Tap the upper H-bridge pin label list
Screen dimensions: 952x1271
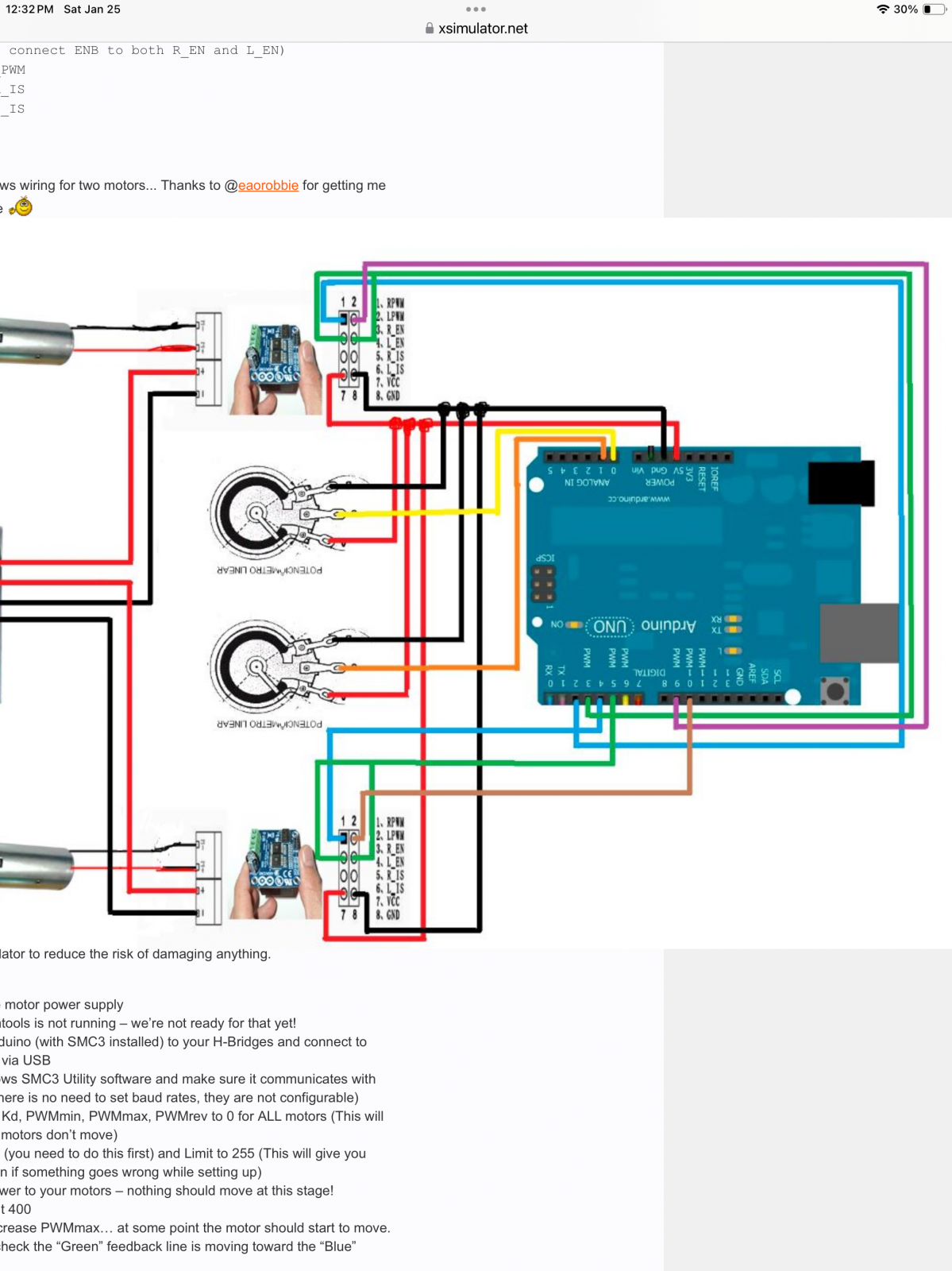390,349
